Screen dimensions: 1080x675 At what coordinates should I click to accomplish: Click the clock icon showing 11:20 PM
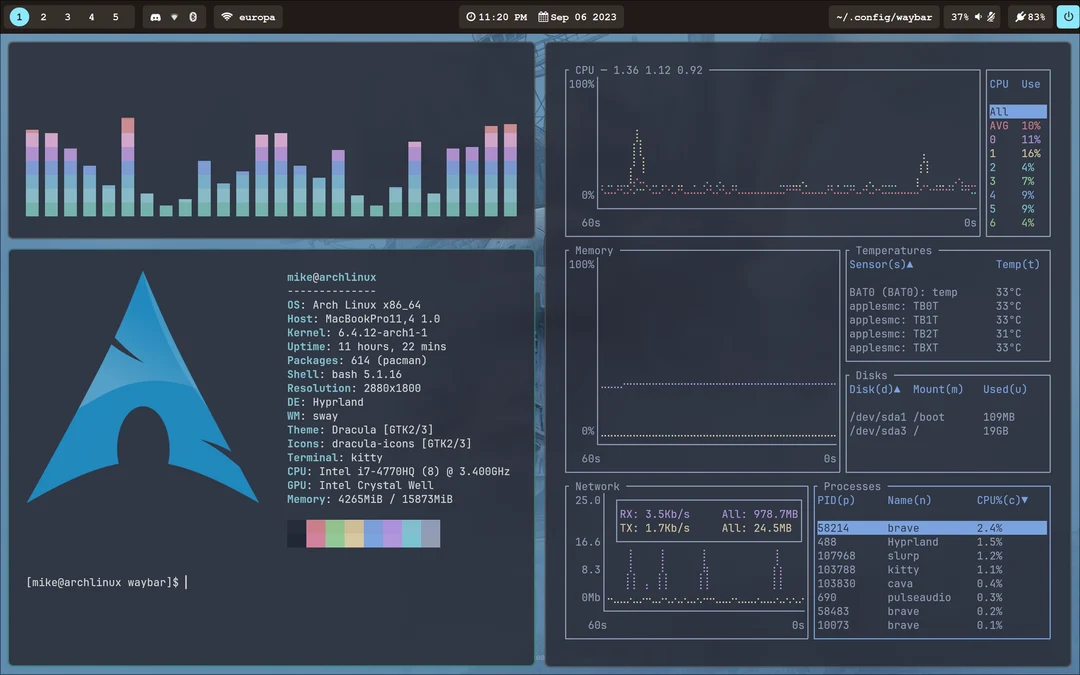coord(470,16)
